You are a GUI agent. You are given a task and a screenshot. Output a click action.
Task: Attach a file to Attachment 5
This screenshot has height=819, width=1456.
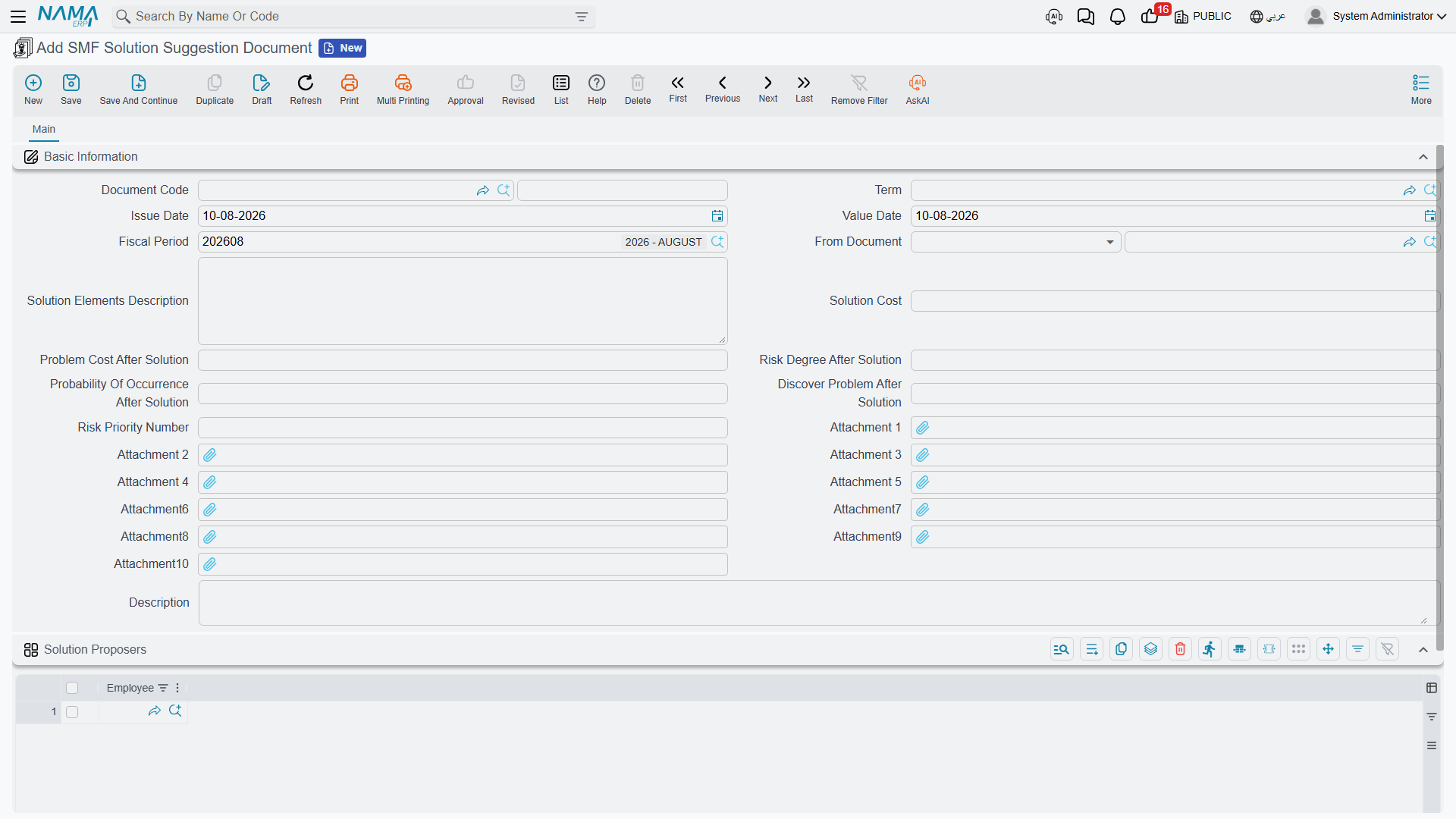(923, 482)
